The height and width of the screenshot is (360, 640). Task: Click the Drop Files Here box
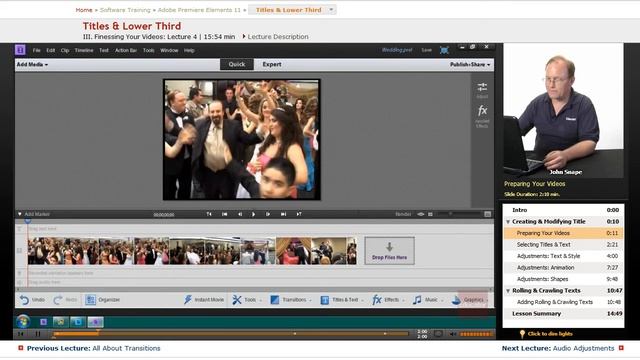(389, 251)
